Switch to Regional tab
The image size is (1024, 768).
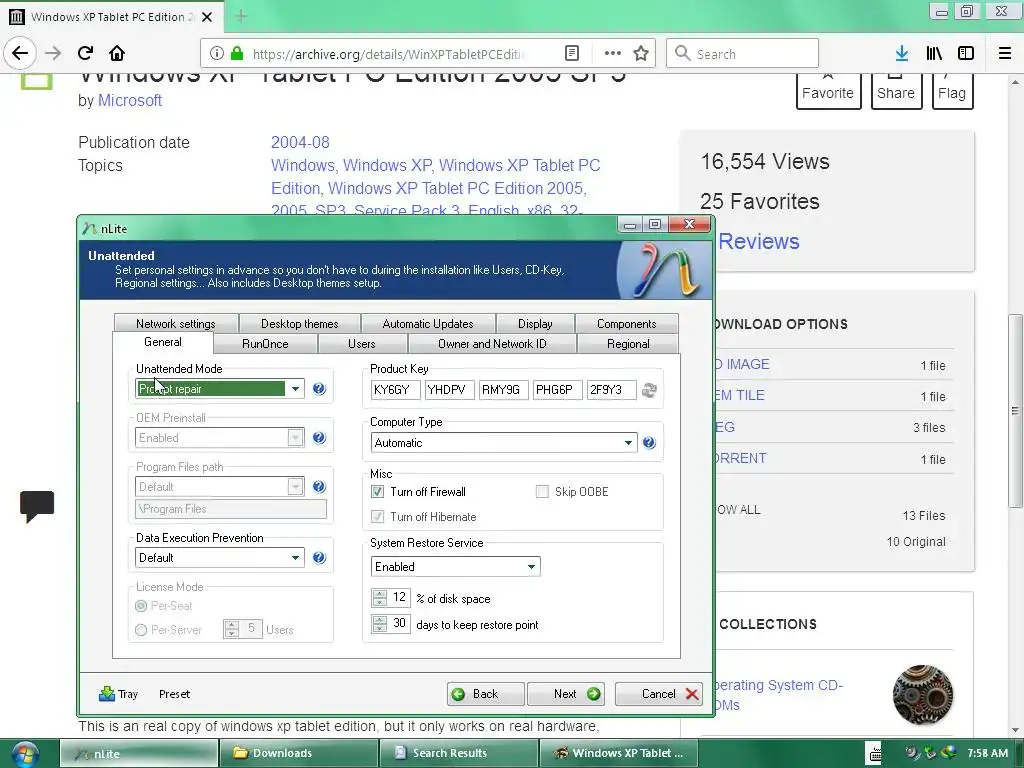[x=628, y=344]
